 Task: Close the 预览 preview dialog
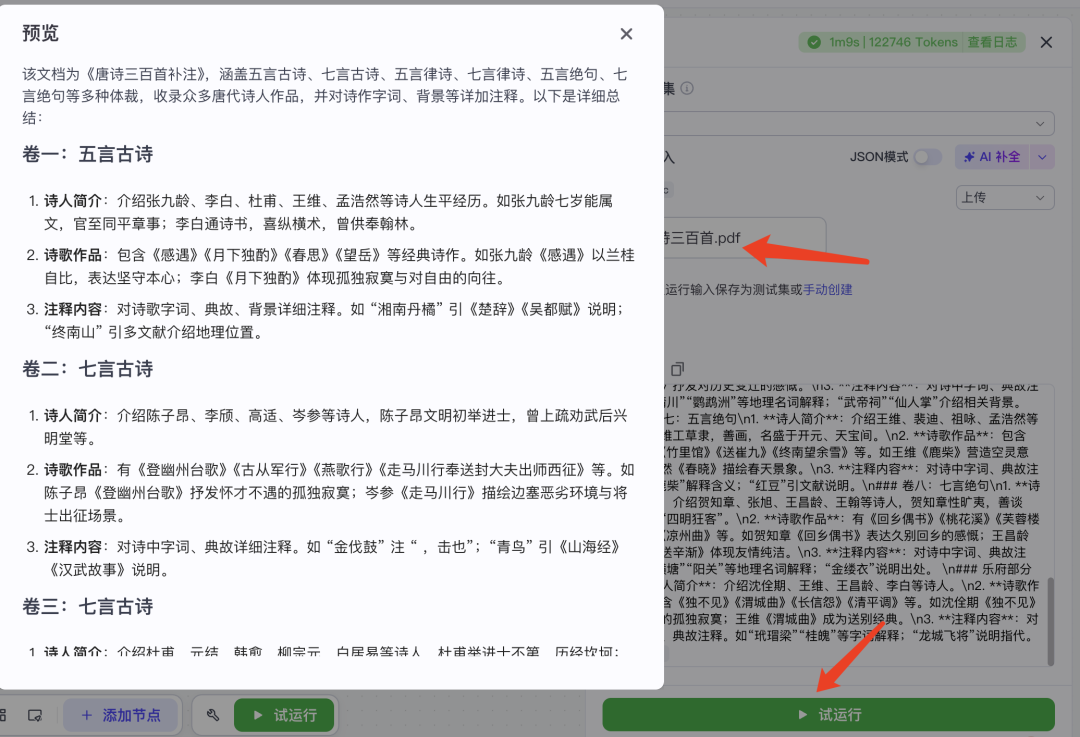[626, 33]
